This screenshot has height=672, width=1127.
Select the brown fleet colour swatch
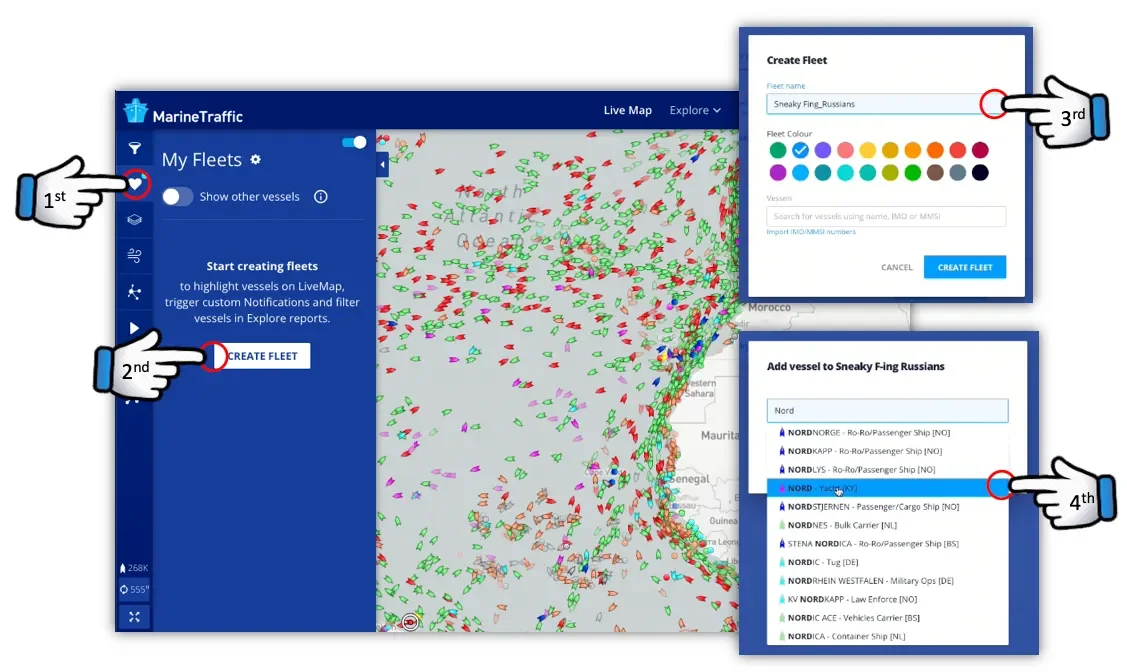click(935, 172)
